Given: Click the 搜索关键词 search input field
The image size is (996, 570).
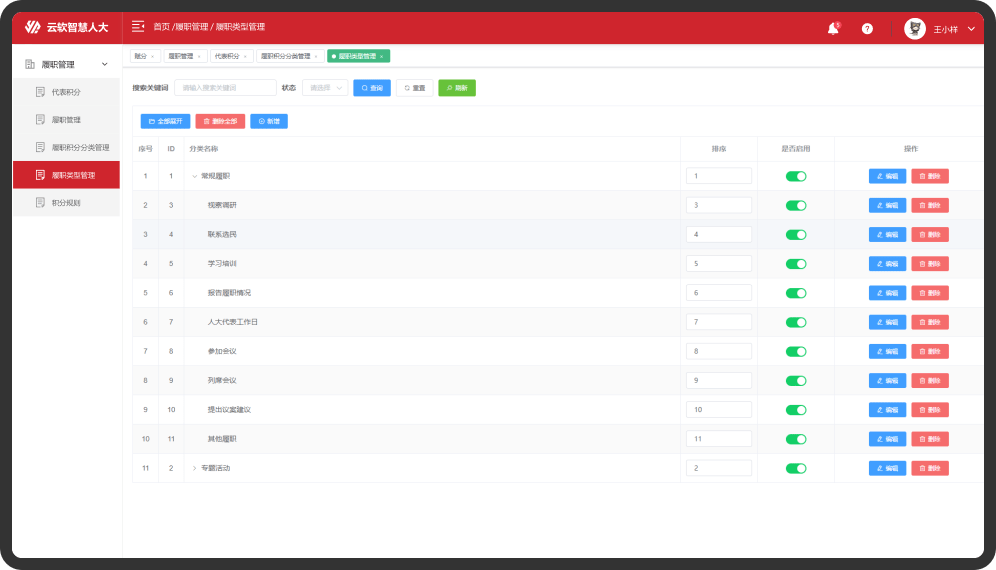Looking at the screenshot, I should point(225,88).
